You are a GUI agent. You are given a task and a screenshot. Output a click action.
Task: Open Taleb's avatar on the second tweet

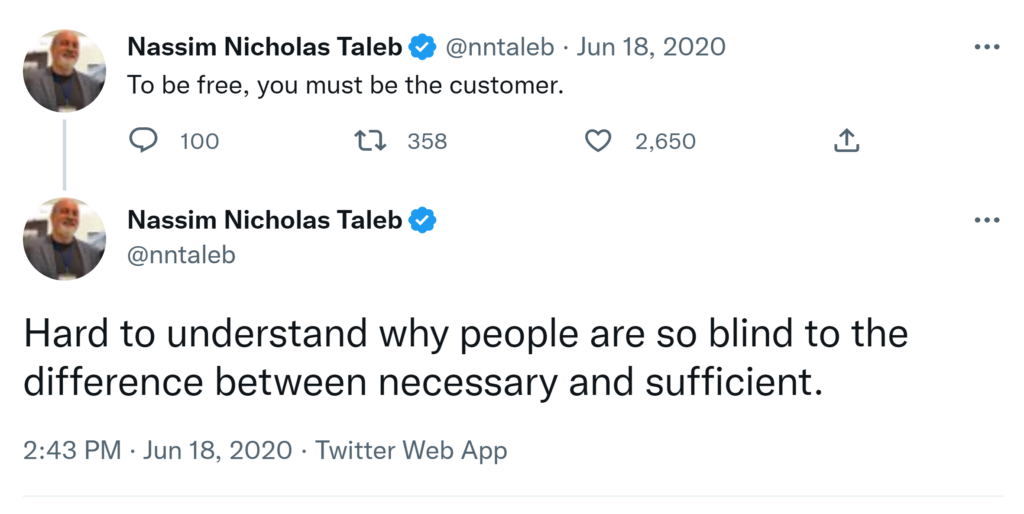tap(65, 238)
